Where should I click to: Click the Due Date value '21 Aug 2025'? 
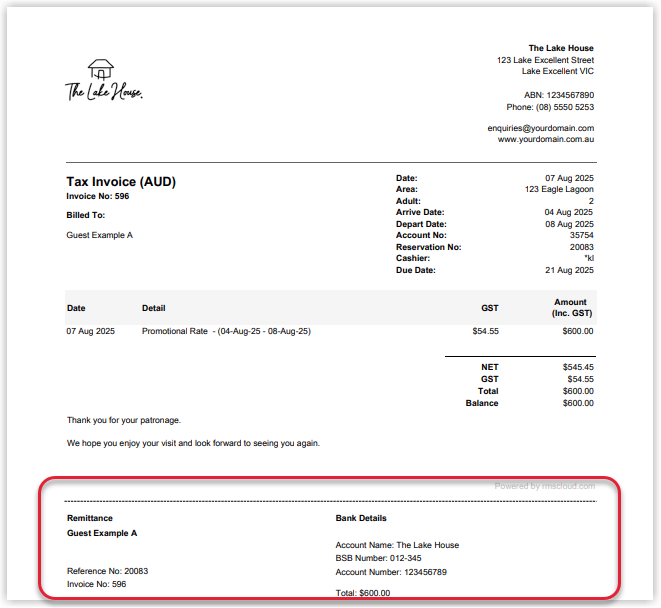[569, 270]
